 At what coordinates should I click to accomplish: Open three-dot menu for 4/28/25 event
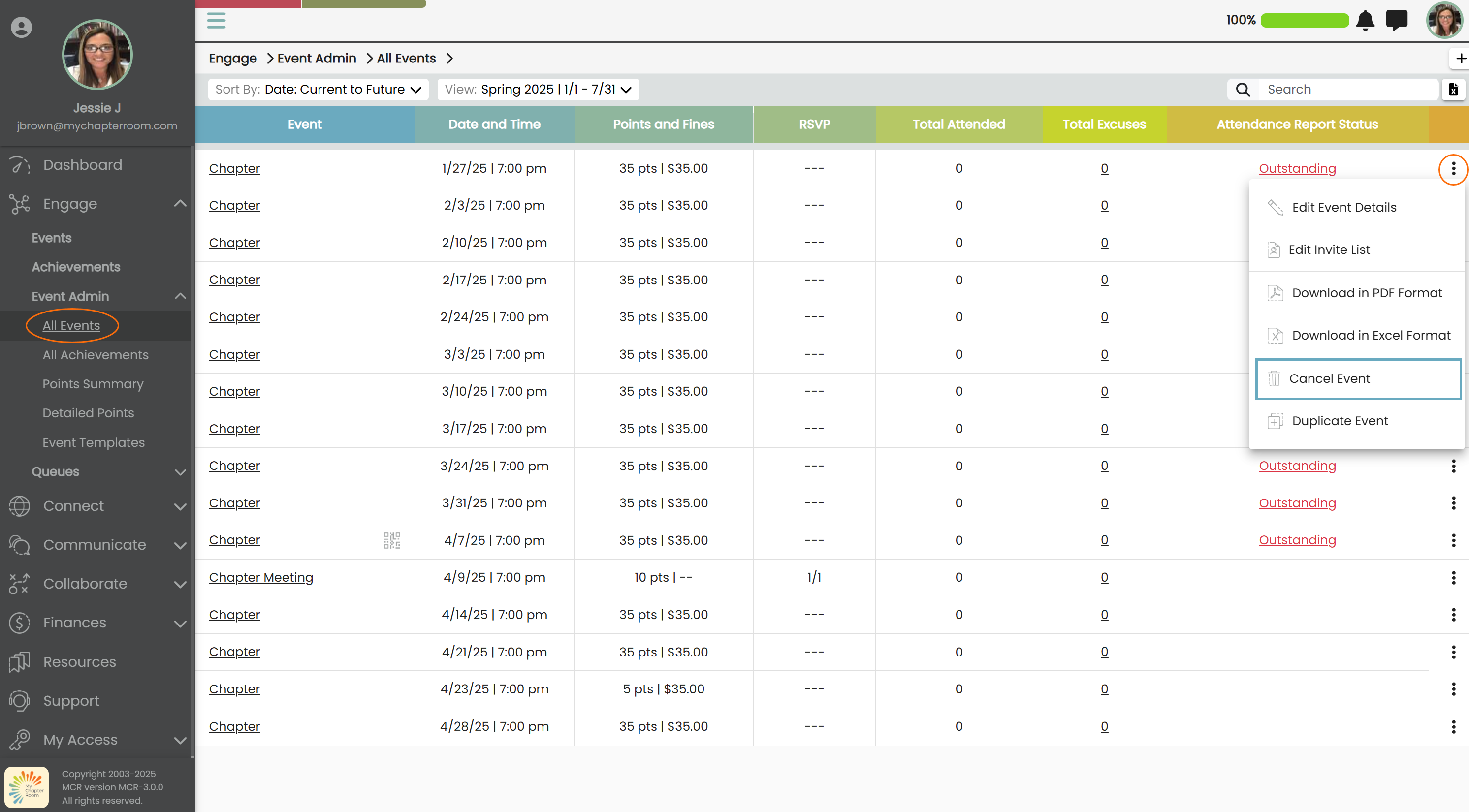tap(1453, 726)
